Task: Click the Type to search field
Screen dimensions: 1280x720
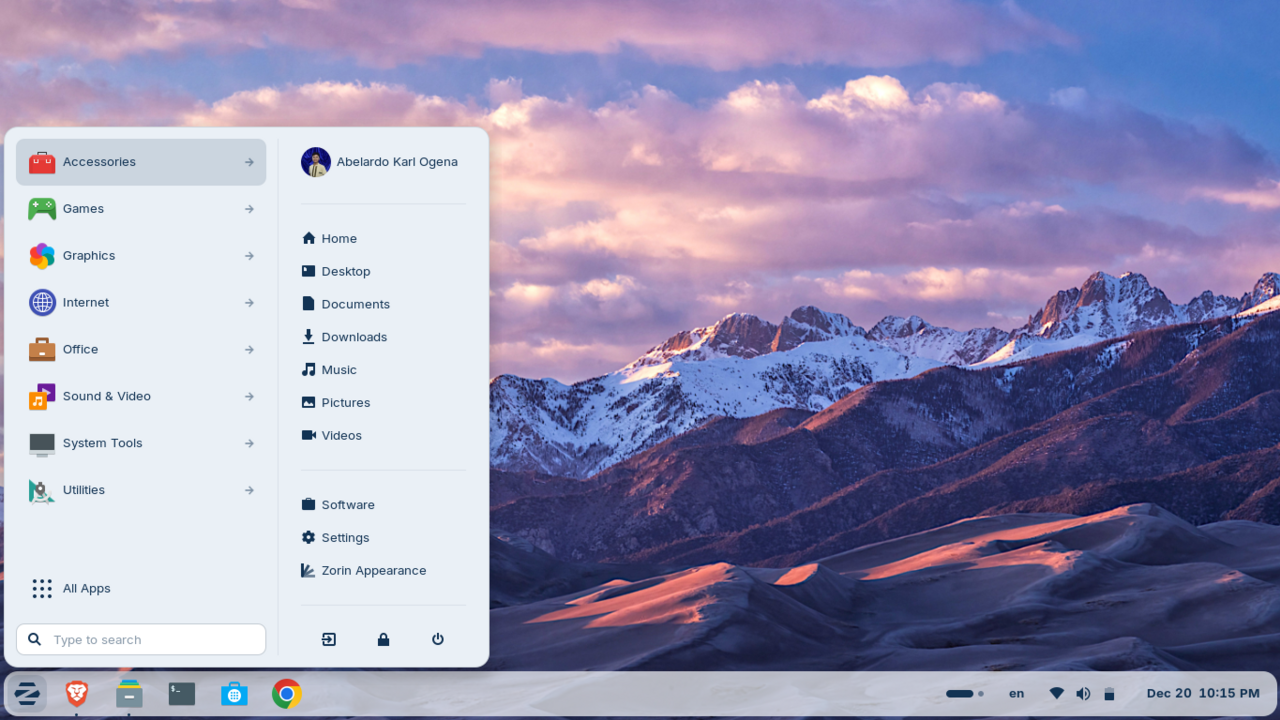Action: point(140,639)
